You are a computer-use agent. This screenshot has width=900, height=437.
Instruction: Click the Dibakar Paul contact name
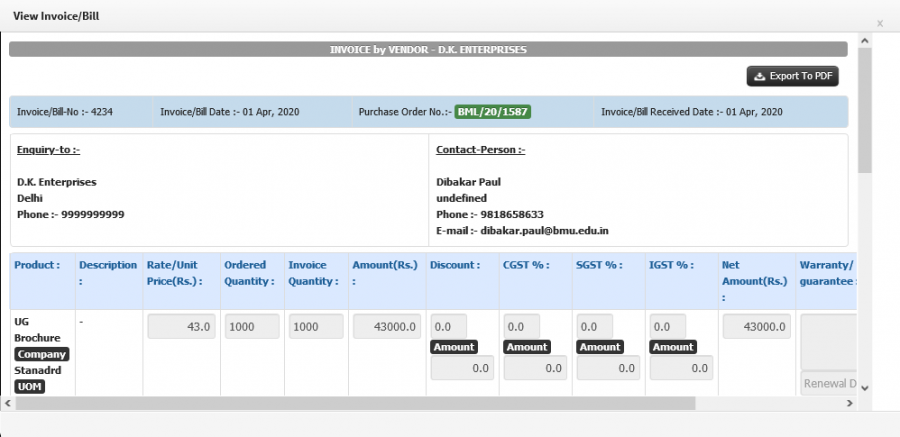468,183
